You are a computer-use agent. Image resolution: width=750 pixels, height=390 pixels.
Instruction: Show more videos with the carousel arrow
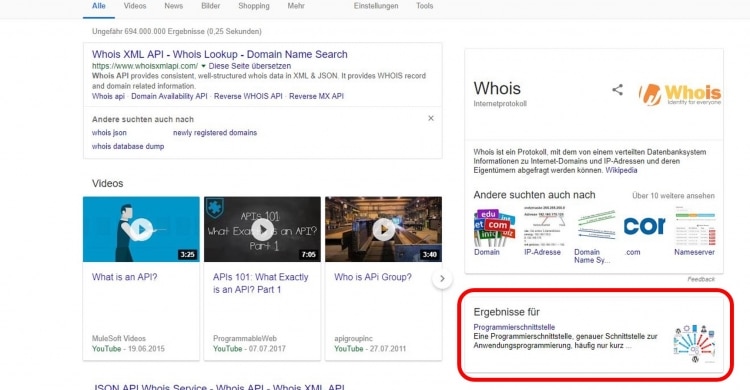coord(442,279)
